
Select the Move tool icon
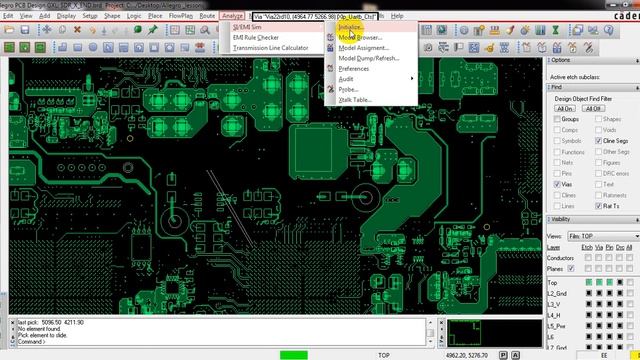[x=47, y=30]
